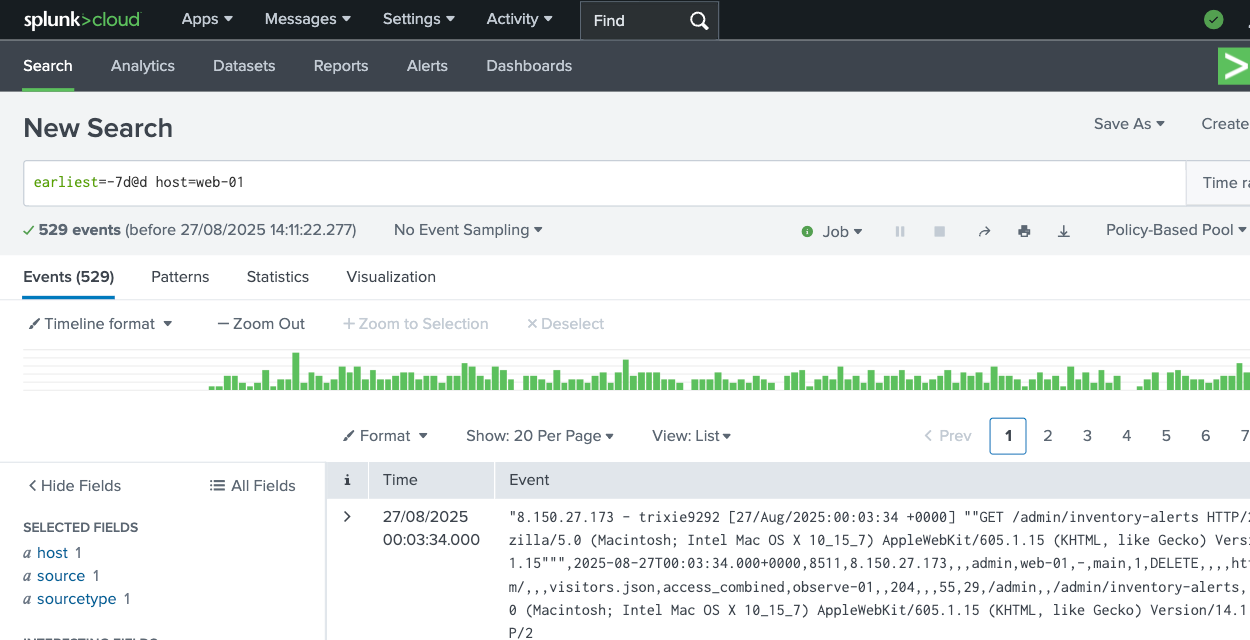Viewport: 1250px width, 640px height.
Task: Go to results page 5
Action: 1166,436
